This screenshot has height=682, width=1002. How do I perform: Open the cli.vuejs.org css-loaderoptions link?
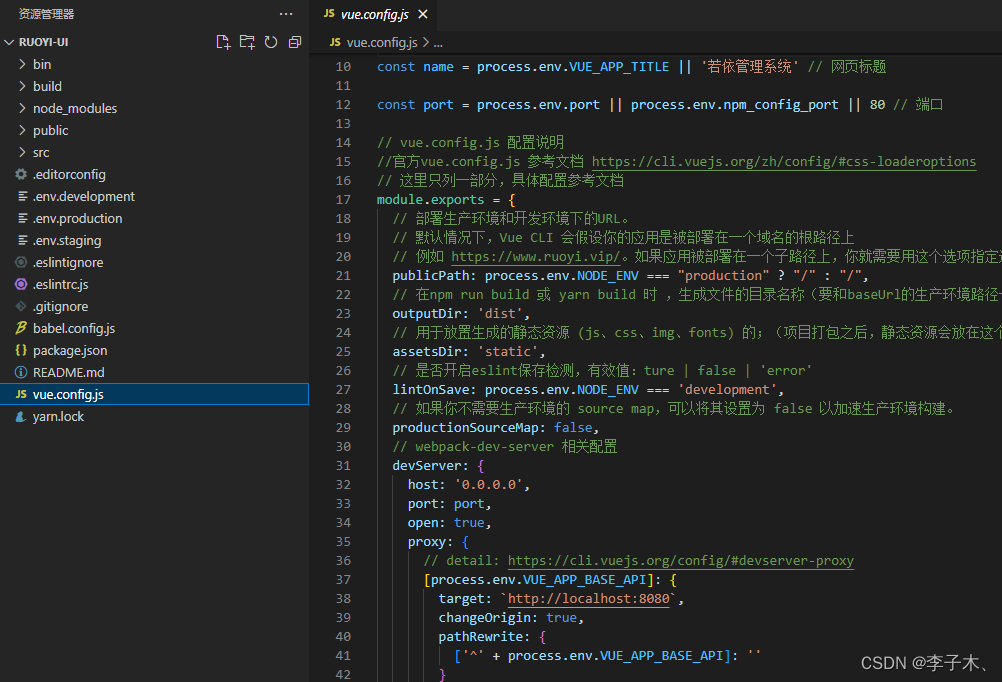783,162
